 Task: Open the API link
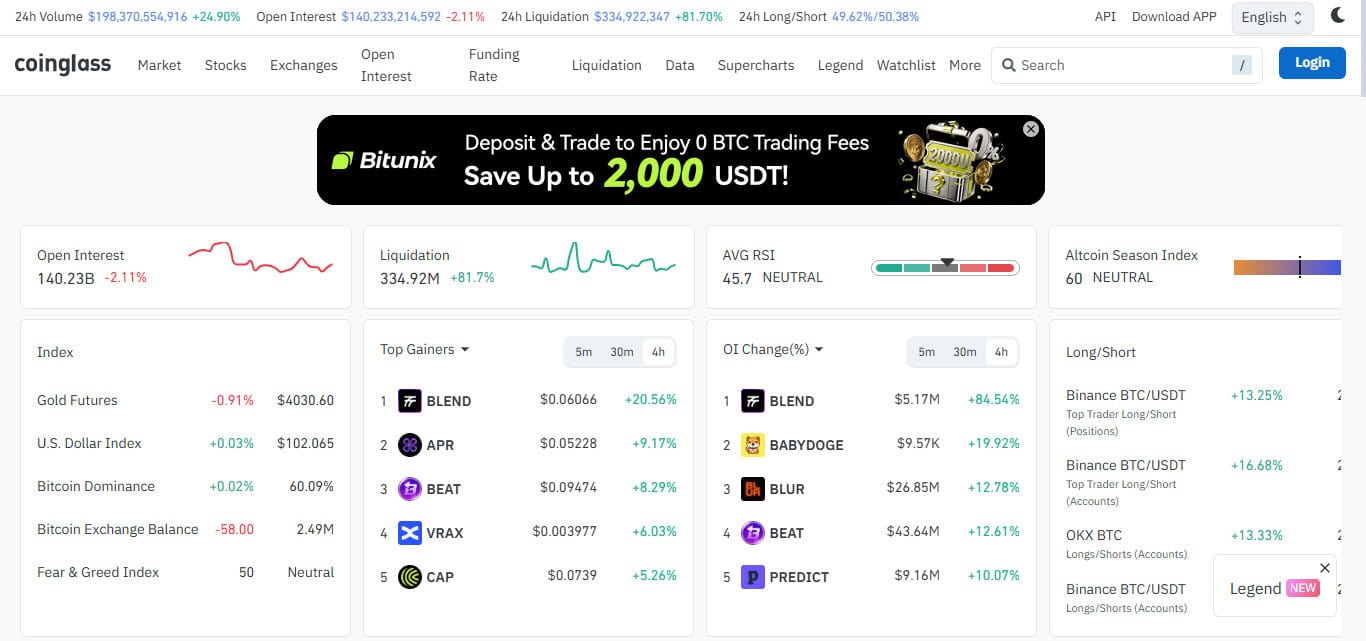click(x=1105, y=17)
